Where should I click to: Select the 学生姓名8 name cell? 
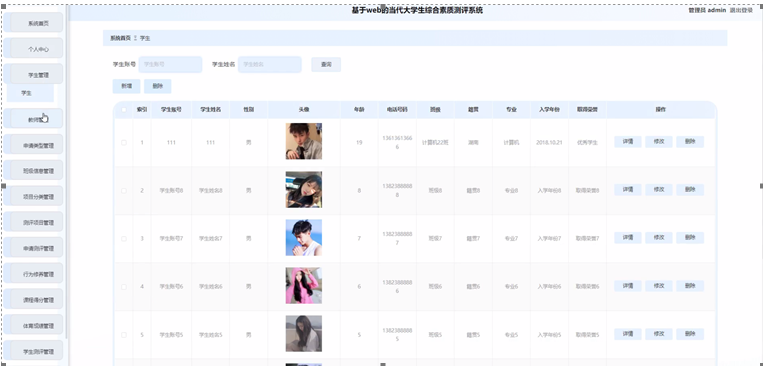point(211,190)
